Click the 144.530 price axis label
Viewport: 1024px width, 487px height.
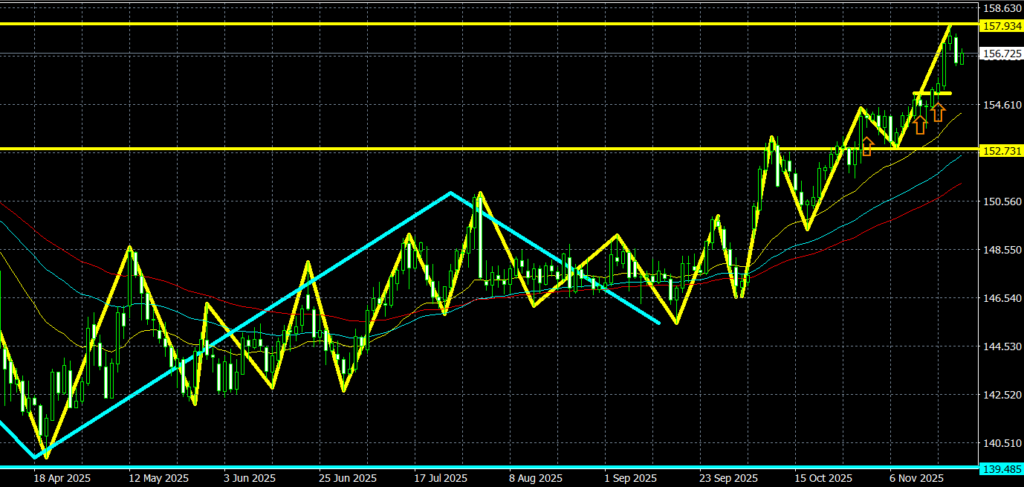coord(1001,346)
